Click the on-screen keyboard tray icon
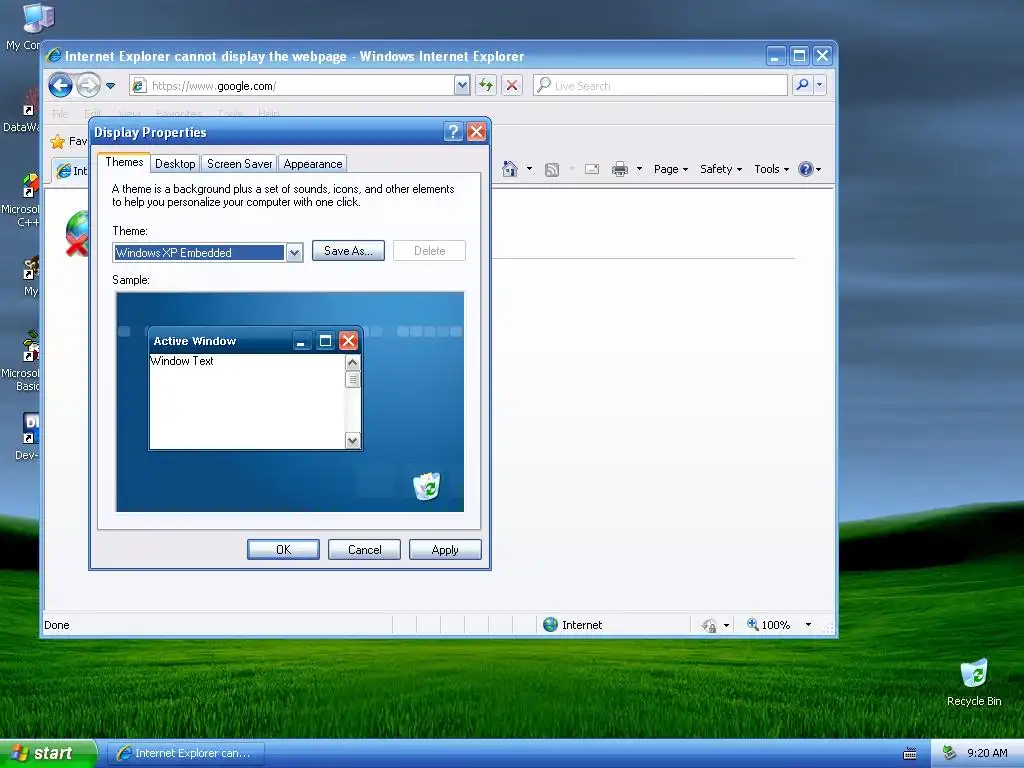Image resolution: width=1024 pixels, height=768 pixels. tap(910, 754)
